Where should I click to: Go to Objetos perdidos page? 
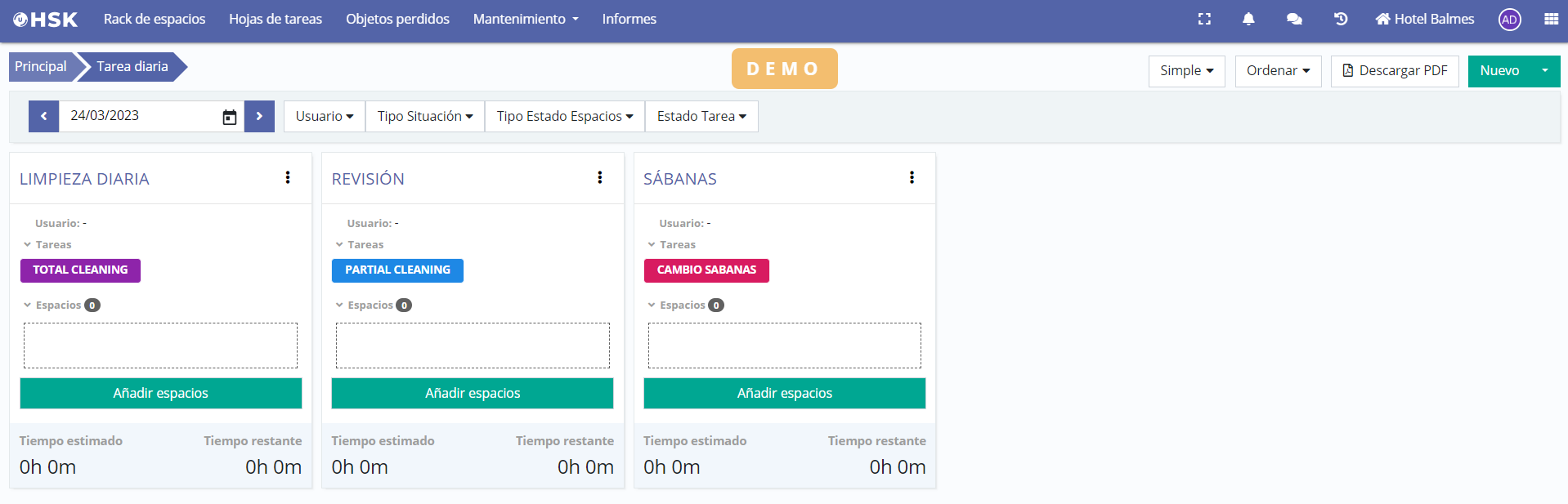397,19
